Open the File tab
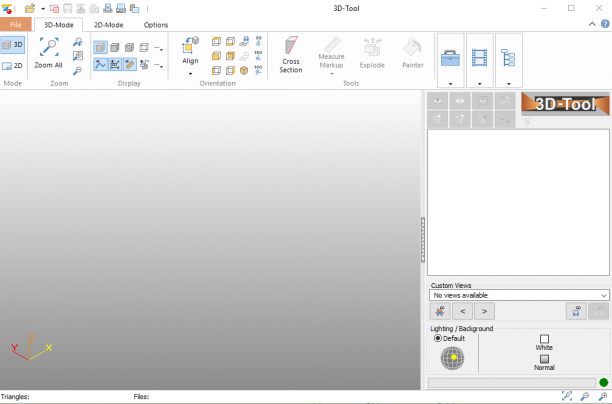 pyautogui.click(x=16, y=25)
